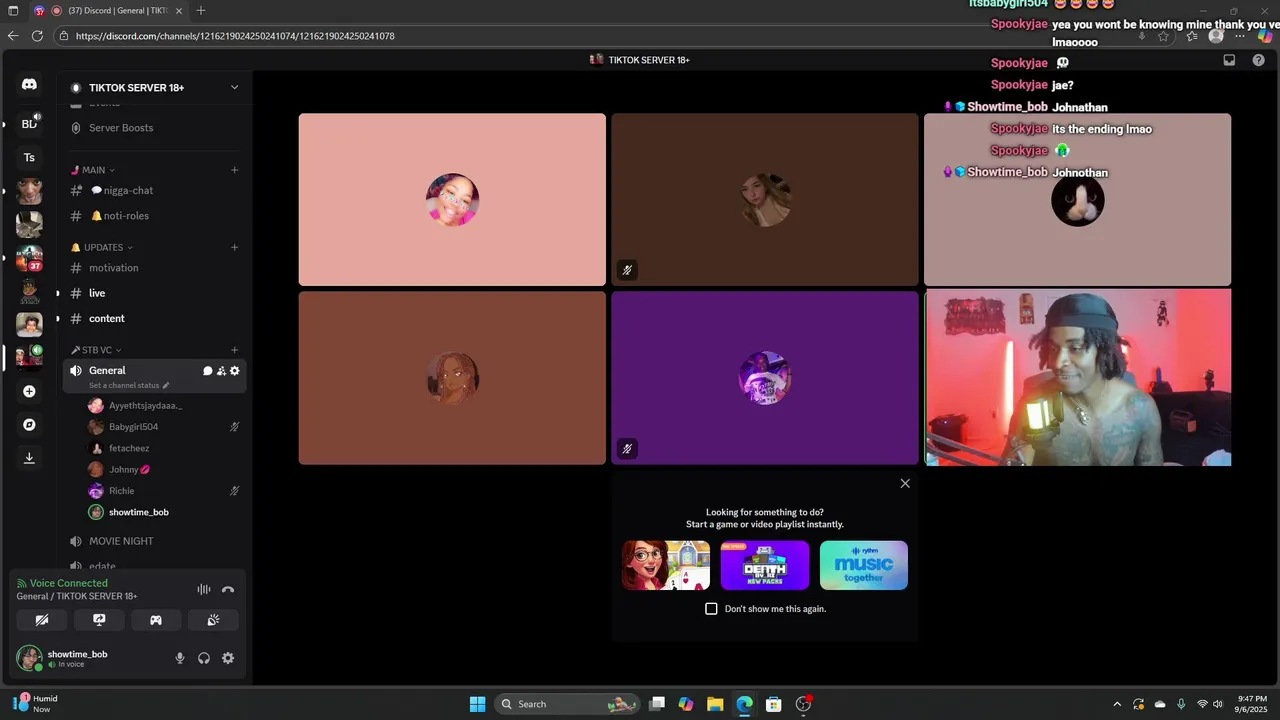The width and height of the screenshot is (1280, 720).
Task: Open File Explorer from taskbar
Action: (x=715, y=704)
